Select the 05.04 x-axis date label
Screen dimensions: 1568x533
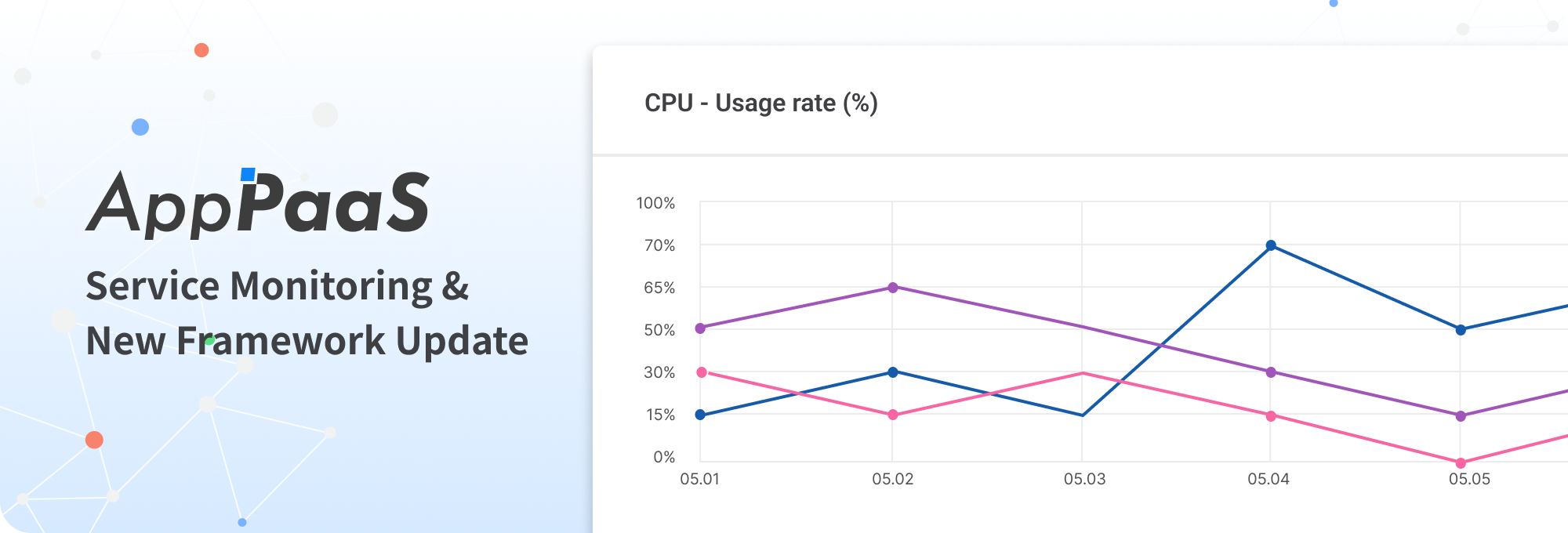tap(1269, 479)
